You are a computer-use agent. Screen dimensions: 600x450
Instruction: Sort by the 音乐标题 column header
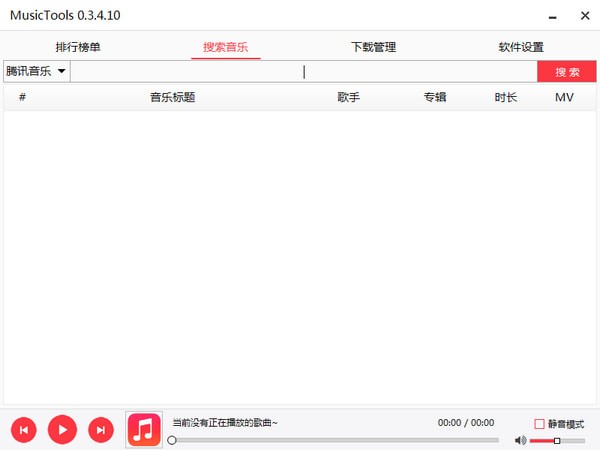tap(172, 98)
